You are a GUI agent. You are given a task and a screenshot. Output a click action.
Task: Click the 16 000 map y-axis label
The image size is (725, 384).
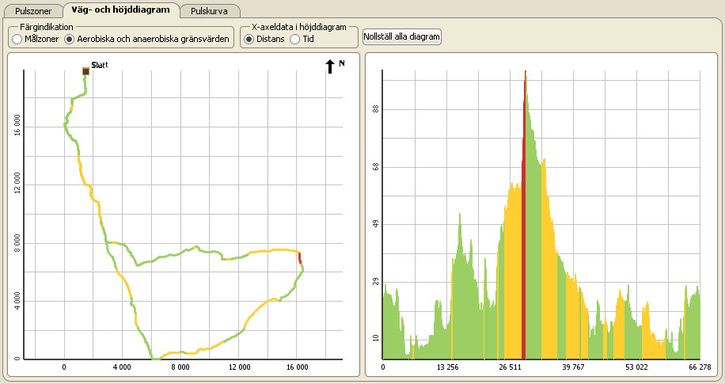17,126
